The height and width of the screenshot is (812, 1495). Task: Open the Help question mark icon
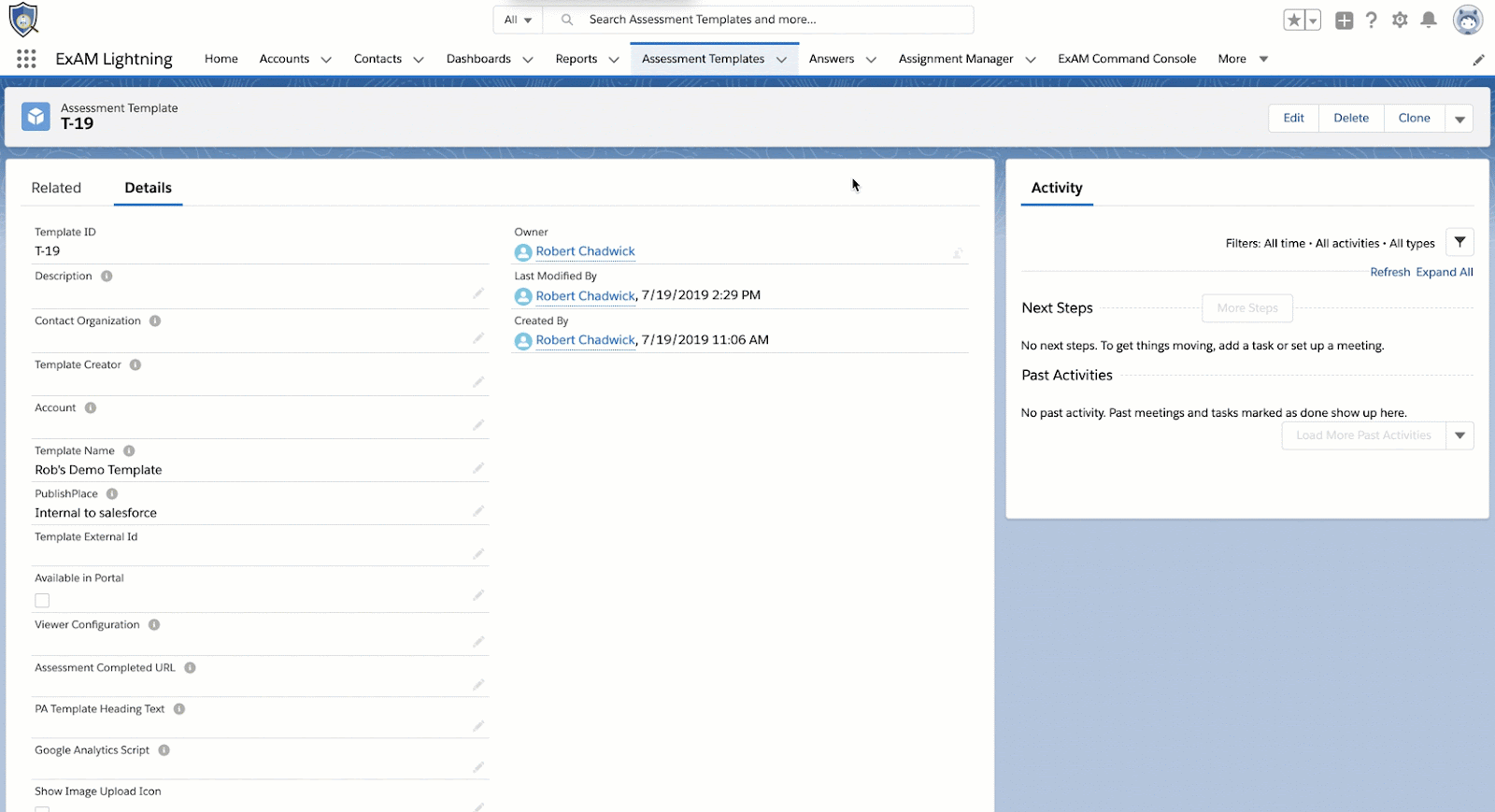(x=1372, y=20)
